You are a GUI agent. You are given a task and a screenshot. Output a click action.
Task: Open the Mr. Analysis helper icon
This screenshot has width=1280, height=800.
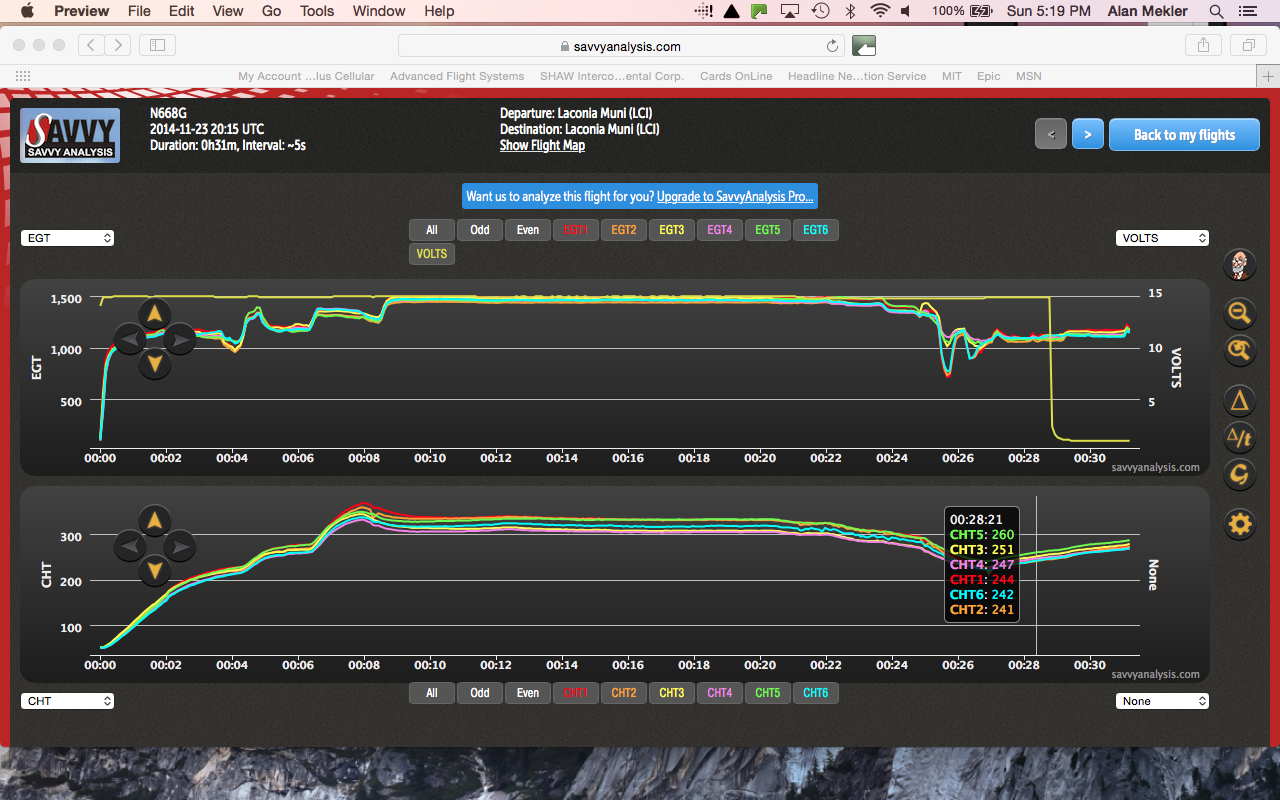coord(1239,265)
